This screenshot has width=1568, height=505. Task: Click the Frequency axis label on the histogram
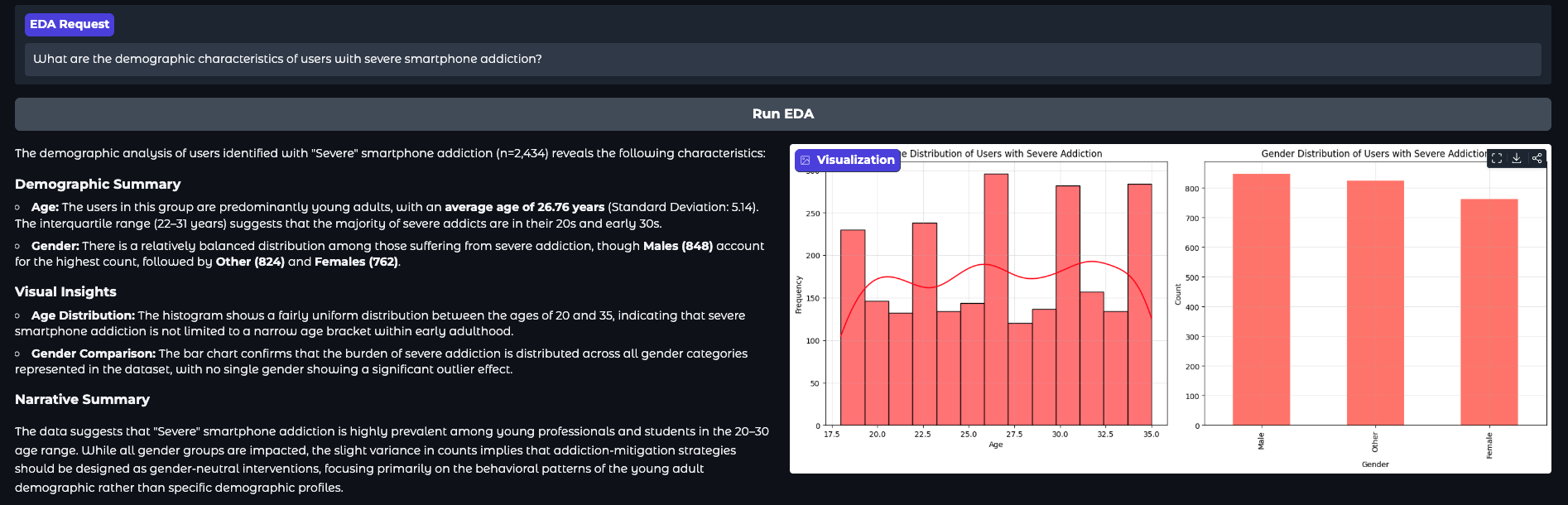click(799, 295)
